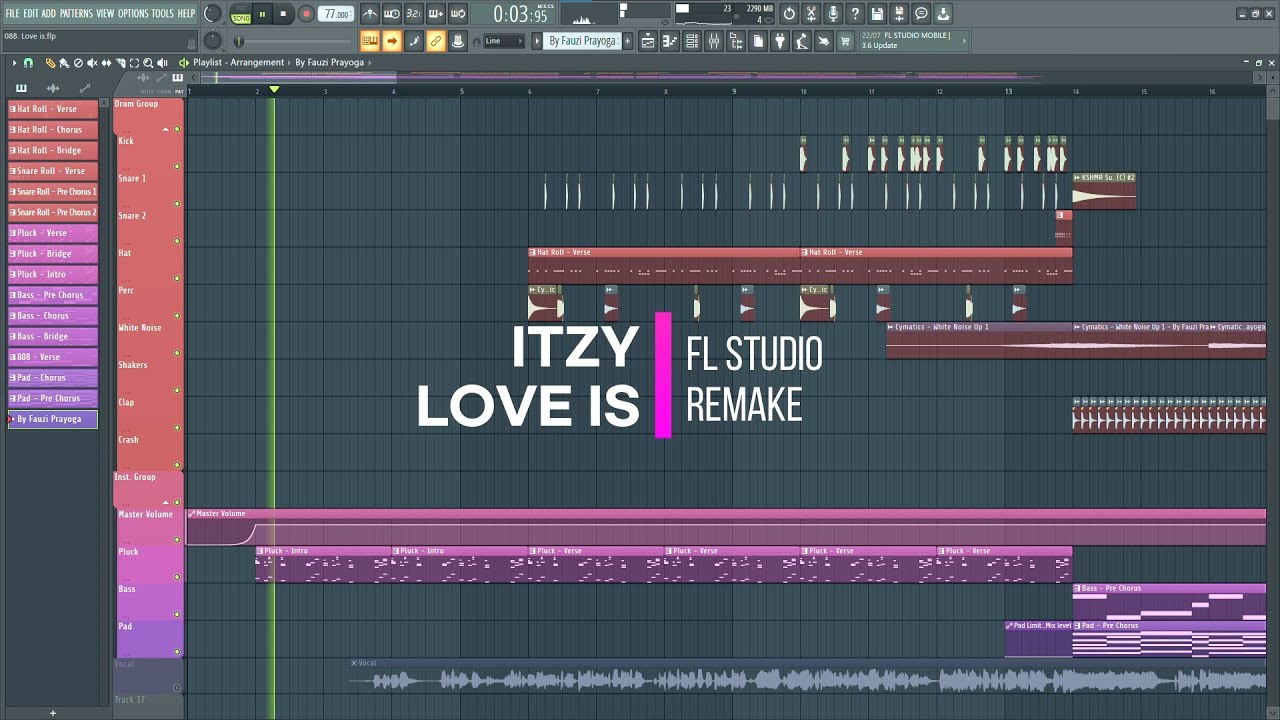Image resolution: width=1280 pixels, height=720 pixels.
Task: Mute the Pluck track
Action: [x=177, y=577]
